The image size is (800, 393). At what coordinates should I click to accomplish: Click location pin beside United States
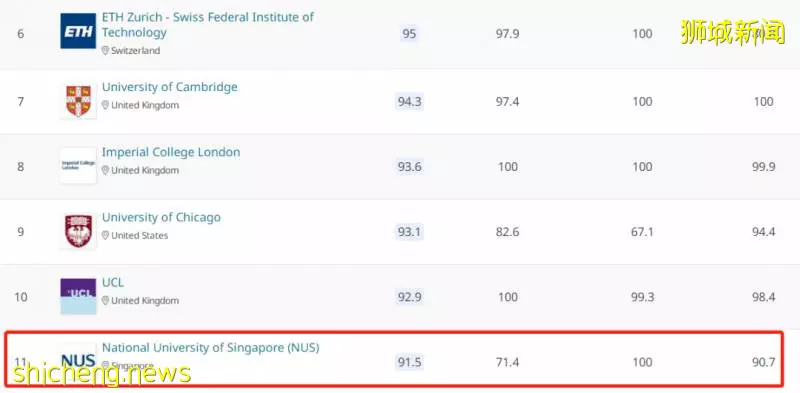click(105, 235)
